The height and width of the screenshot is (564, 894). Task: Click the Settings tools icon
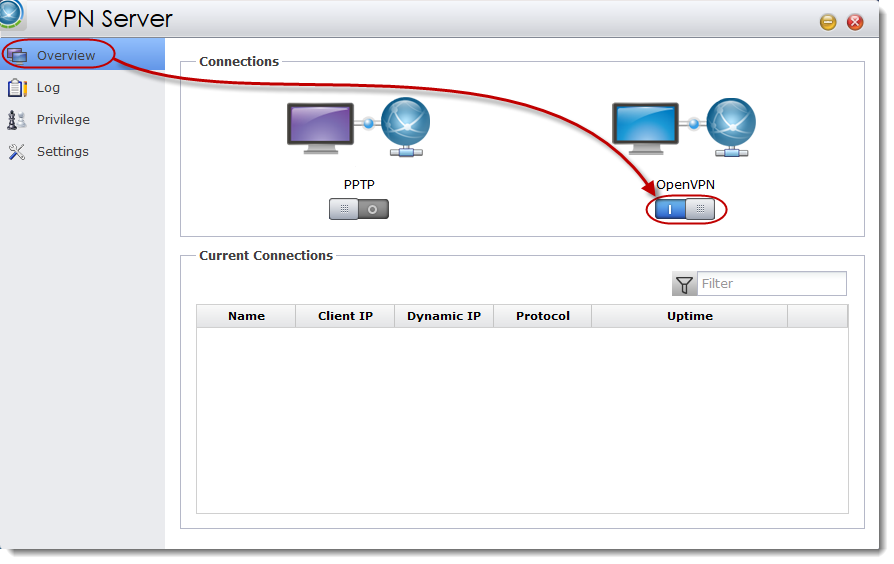pos(17,152)
